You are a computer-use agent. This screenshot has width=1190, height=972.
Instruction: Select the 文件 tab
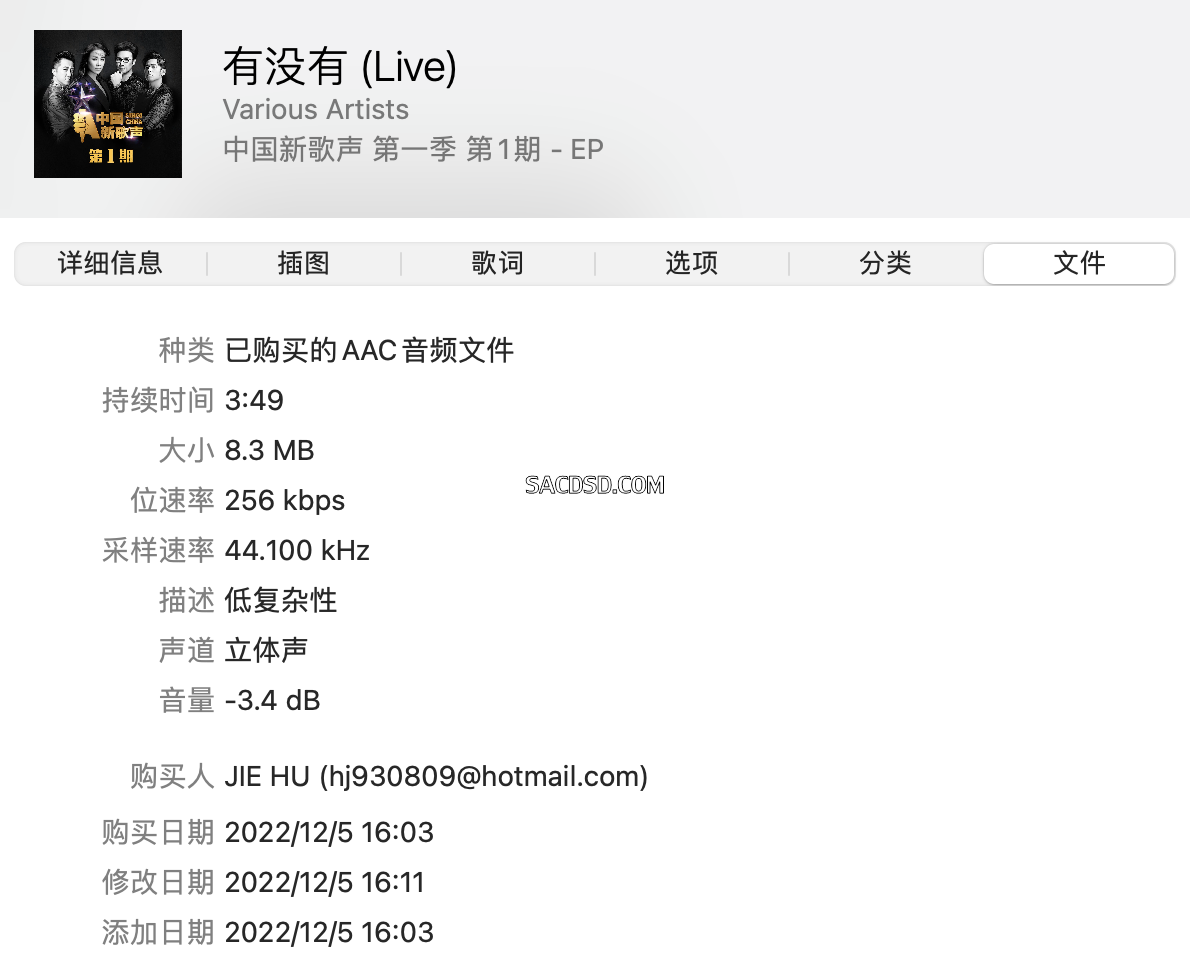tap(1079, 263)
